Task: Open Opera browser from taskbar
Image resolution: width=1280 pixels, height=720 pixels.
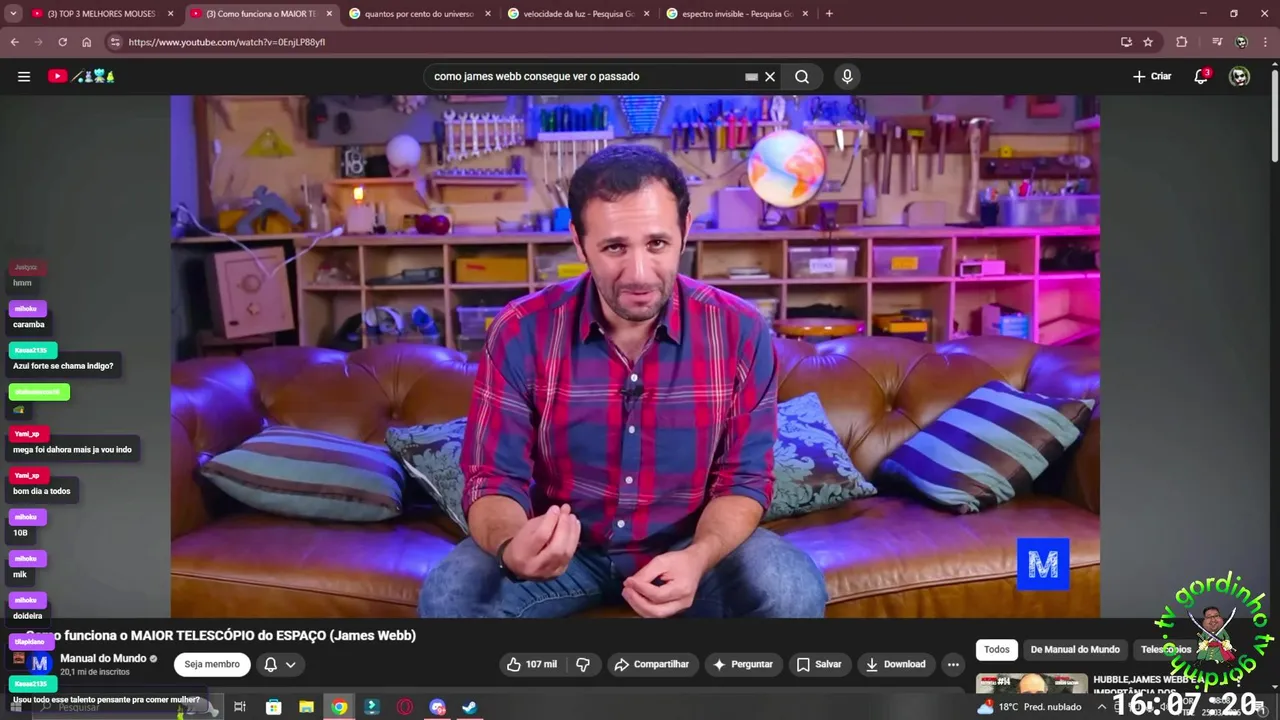Action: [x=405, y=707]
